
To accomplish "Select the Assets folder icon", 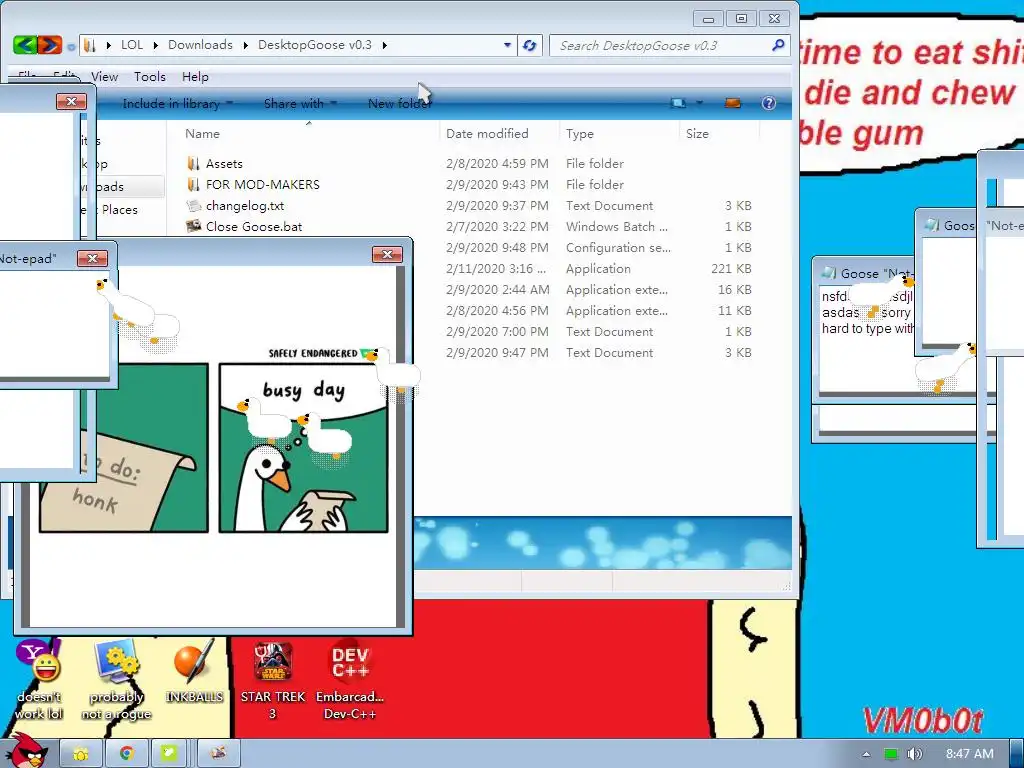I will [193, 163].
